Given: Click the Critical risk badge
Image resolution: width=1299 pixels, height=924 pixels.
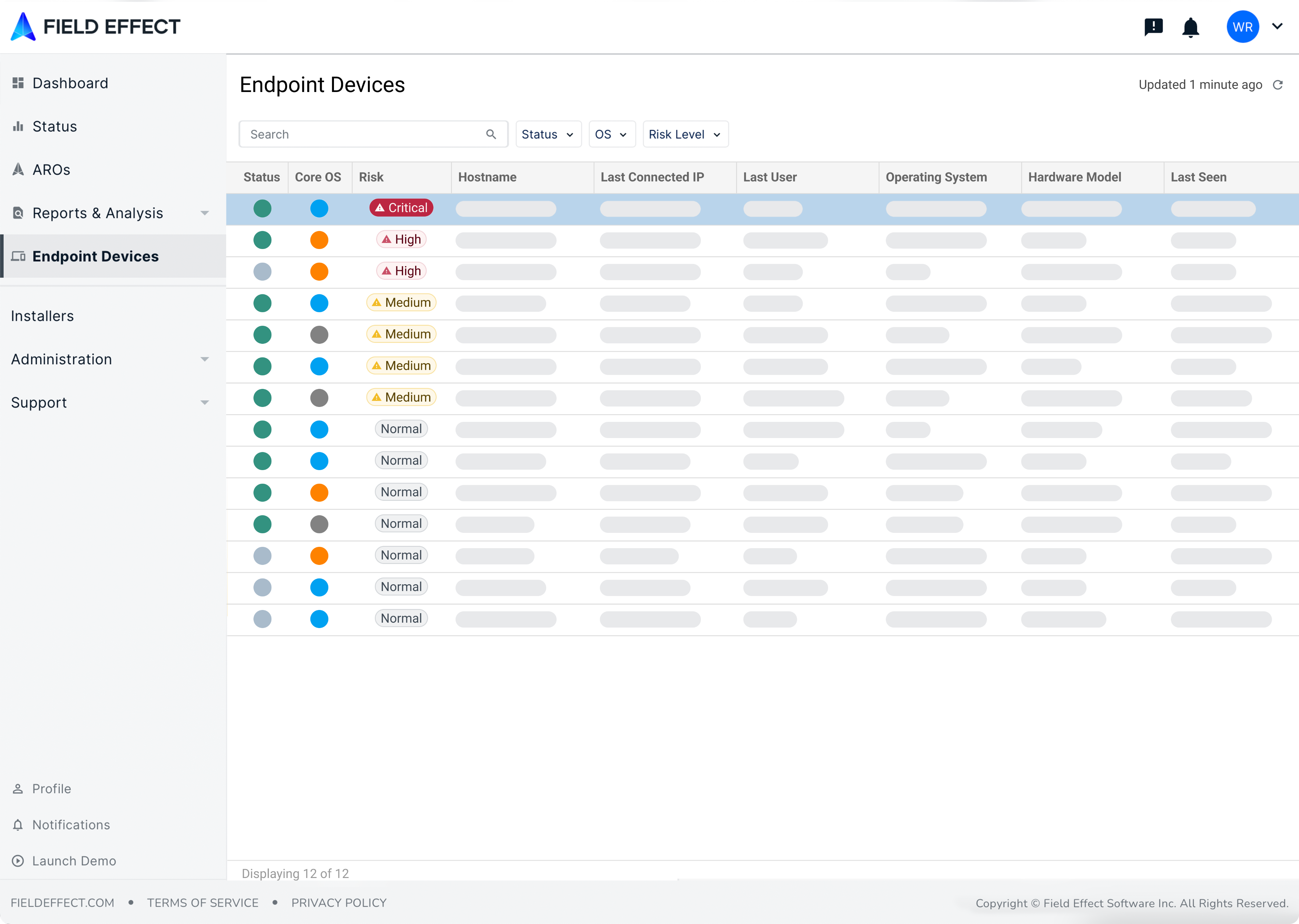Looking at the screenshot, I should coord(401,208).
